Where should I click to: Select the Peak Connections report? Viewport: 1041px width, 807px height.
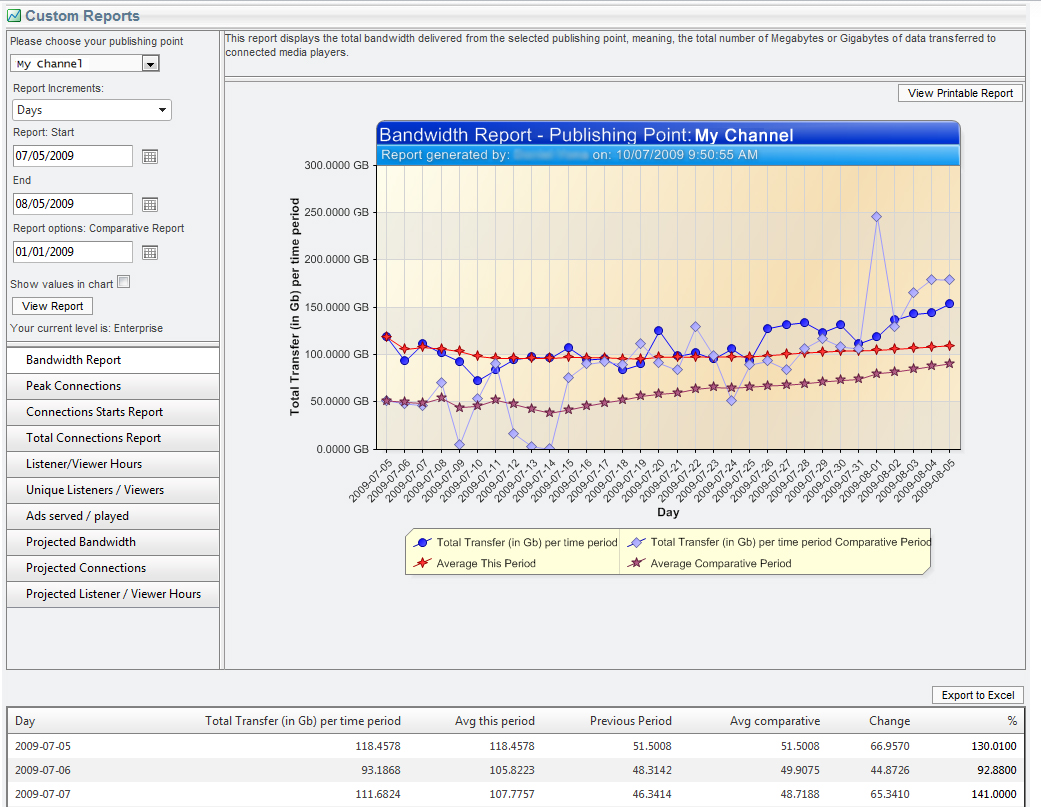(x=112, y=386)
